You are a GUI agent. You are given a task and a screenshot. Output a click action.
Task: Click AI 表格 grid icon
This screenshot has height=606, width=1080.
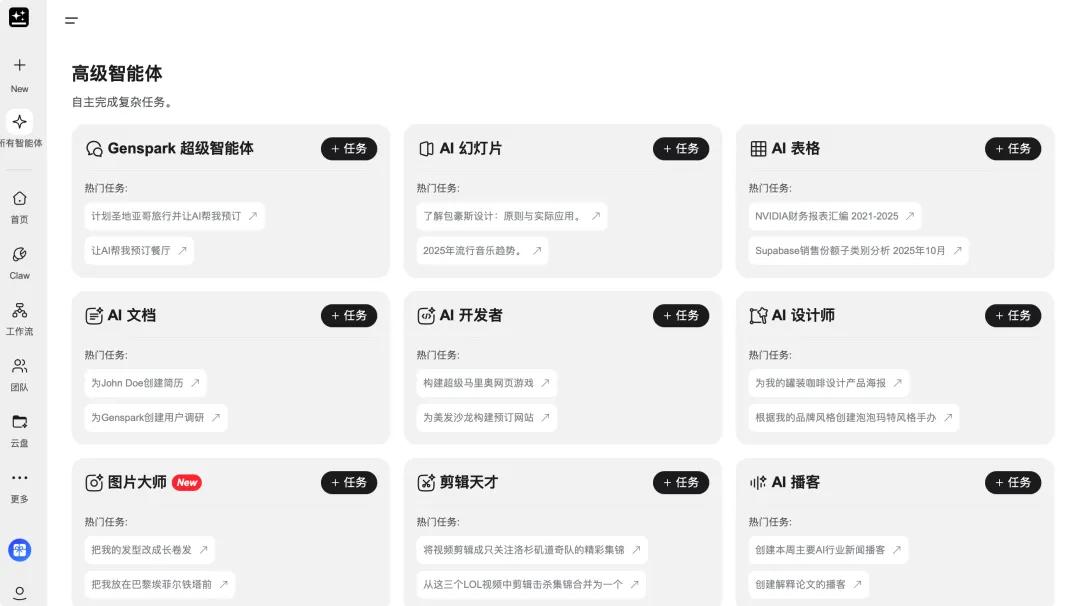click(758, 149)
